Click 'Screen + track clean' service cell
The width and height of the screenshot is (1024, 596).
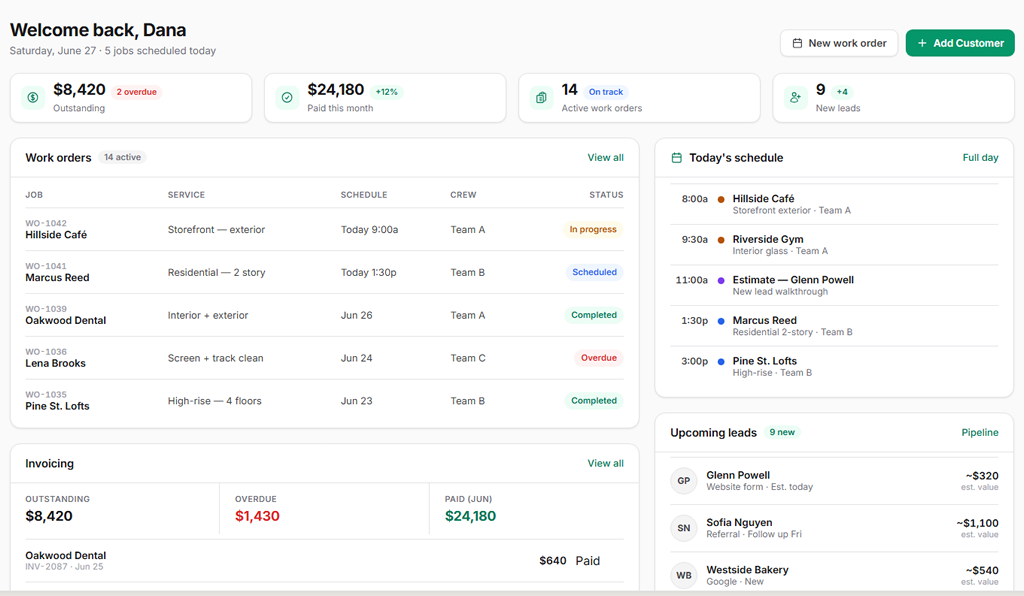click(216, 358)
